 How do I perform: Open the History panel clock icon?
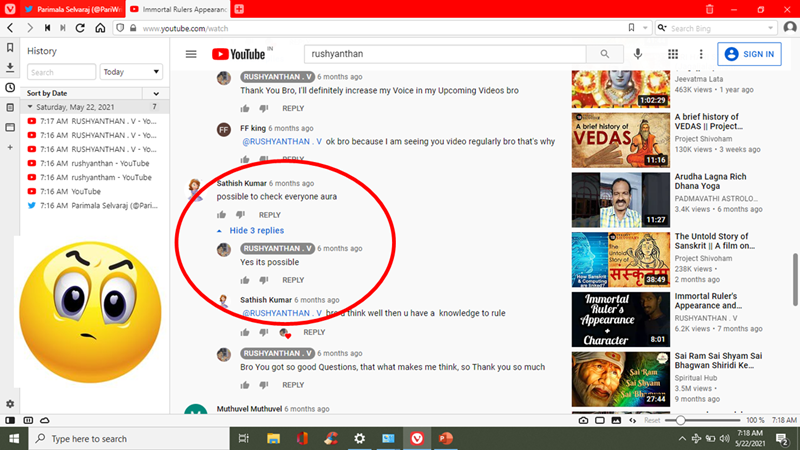click(10, 88)
